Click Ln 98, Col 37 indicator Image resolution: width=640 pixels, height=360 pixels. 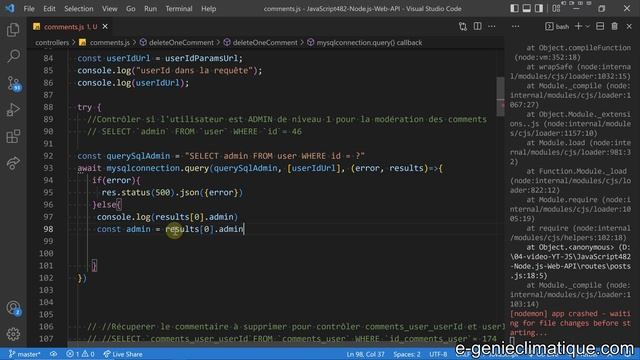[366, 354]
